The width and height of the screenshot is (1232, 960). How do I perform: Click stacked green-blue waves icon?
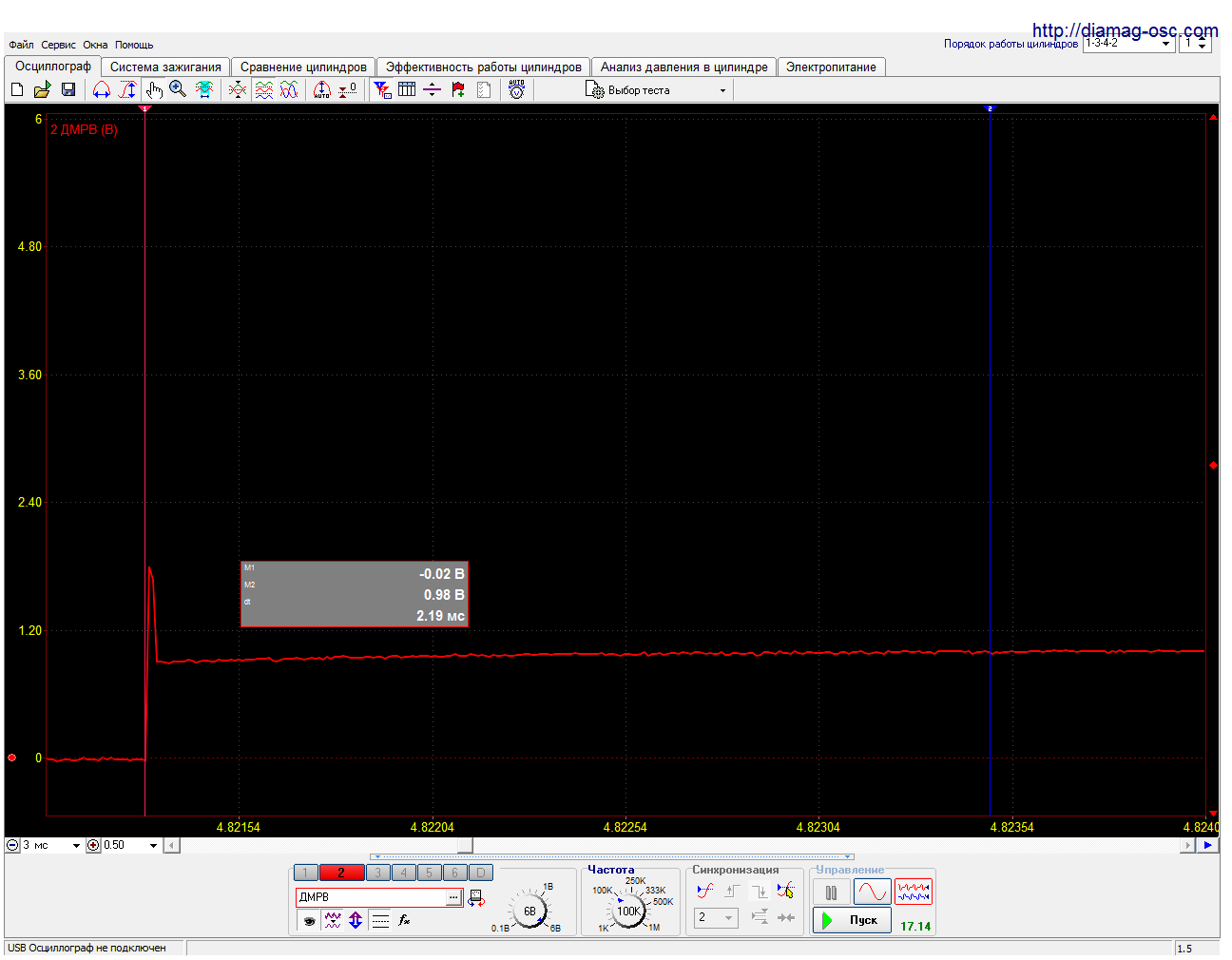click(x=264, y=89)
